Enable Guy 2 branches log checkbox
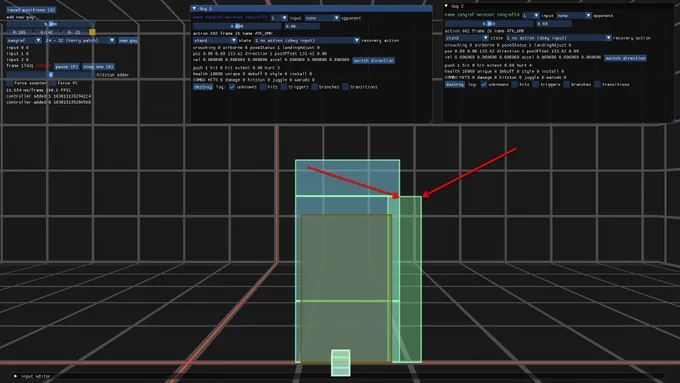 [566, 85]
